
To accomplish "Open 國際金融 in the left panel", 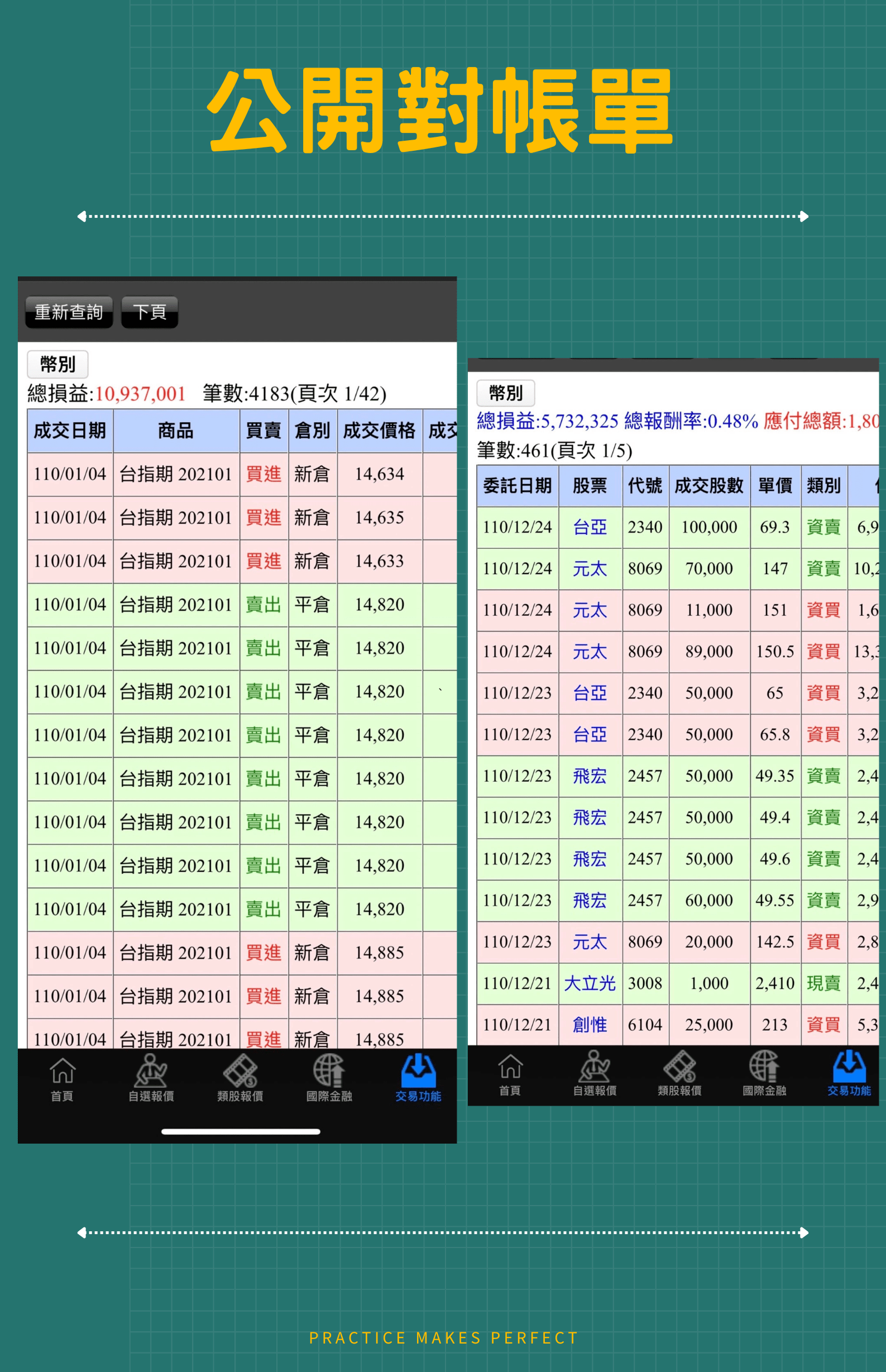I will 329,1078.
